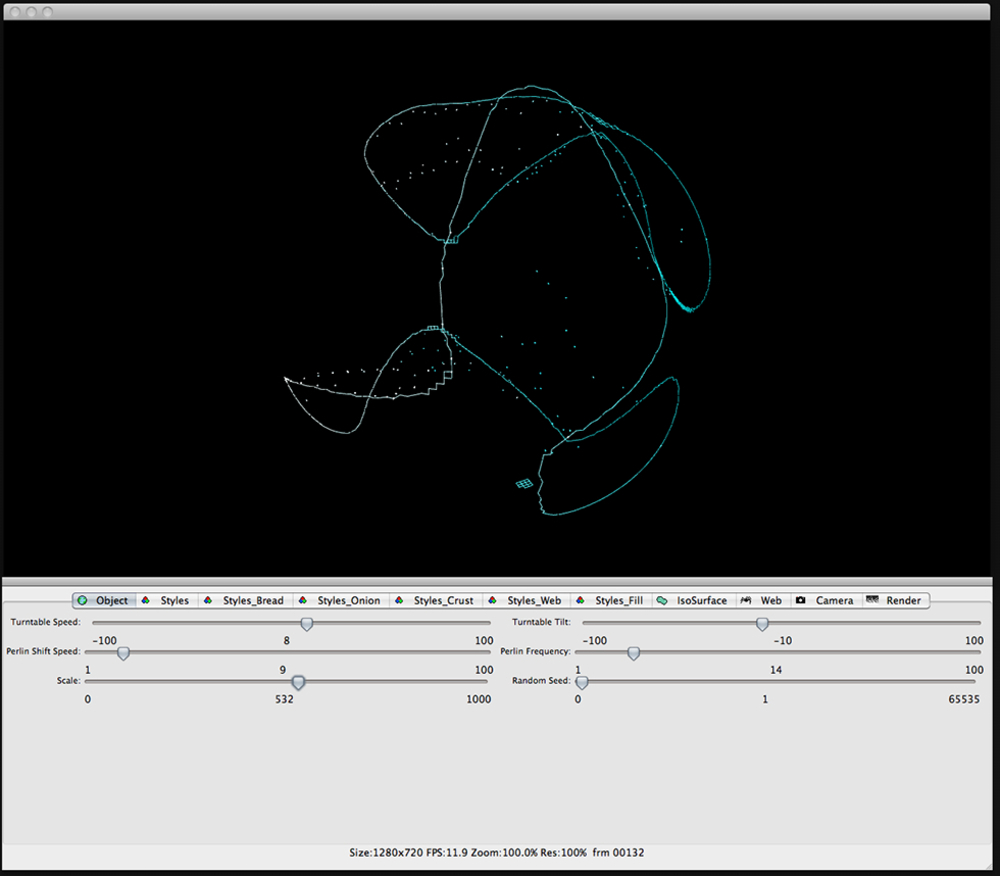Click the small grid patch in viewport
1000x876 pixels.
coord(524,484)
